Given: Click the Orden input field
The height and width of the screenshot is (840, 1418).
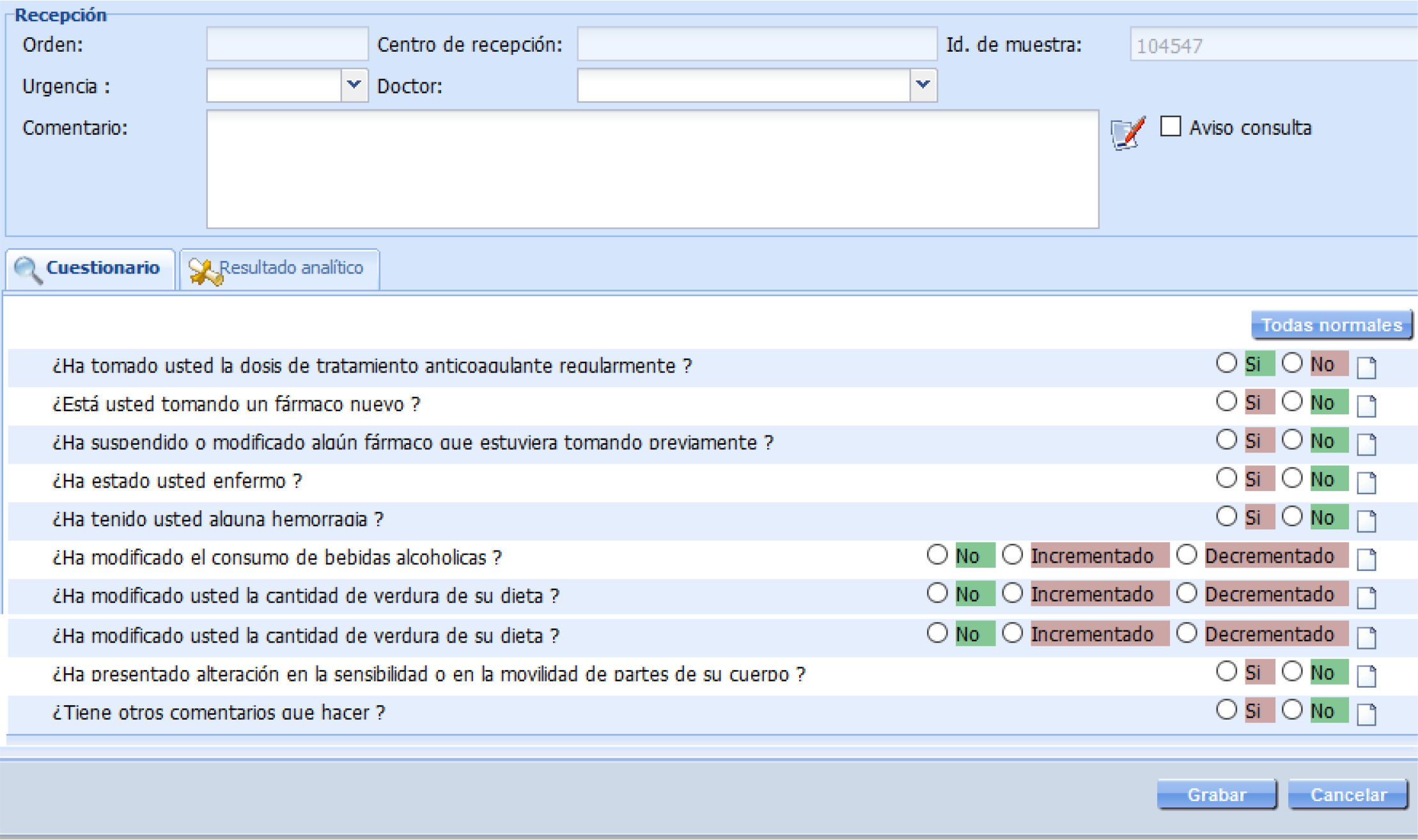Looking at the screenshot, I should tap(287, 44).
